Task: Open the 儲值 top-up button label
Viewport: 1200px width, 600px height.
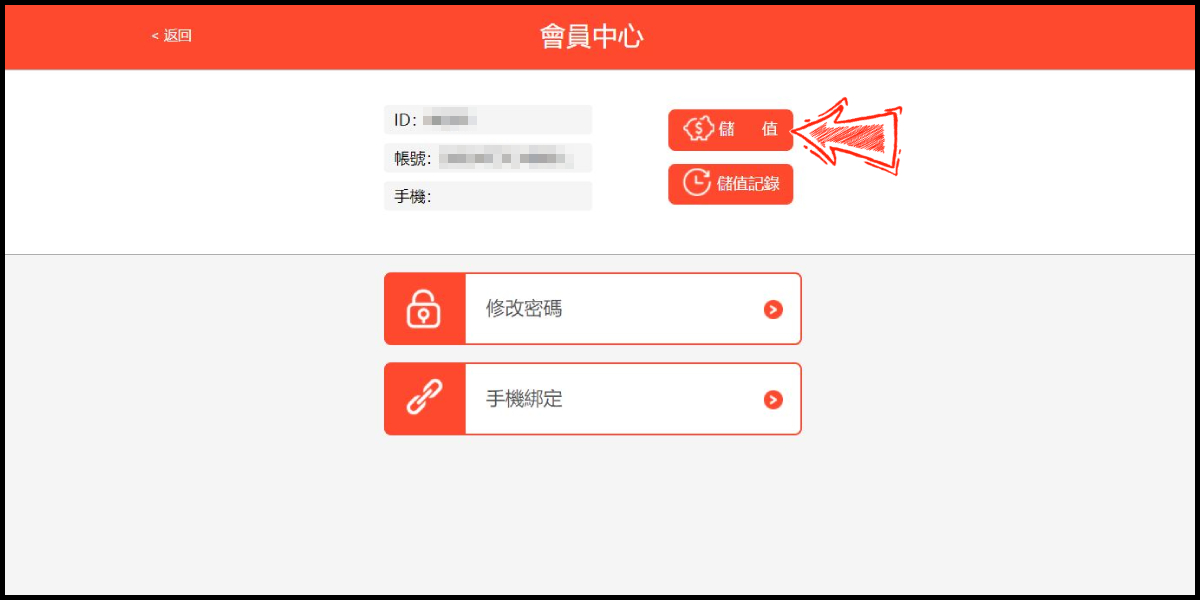Action: pos(748,129)
